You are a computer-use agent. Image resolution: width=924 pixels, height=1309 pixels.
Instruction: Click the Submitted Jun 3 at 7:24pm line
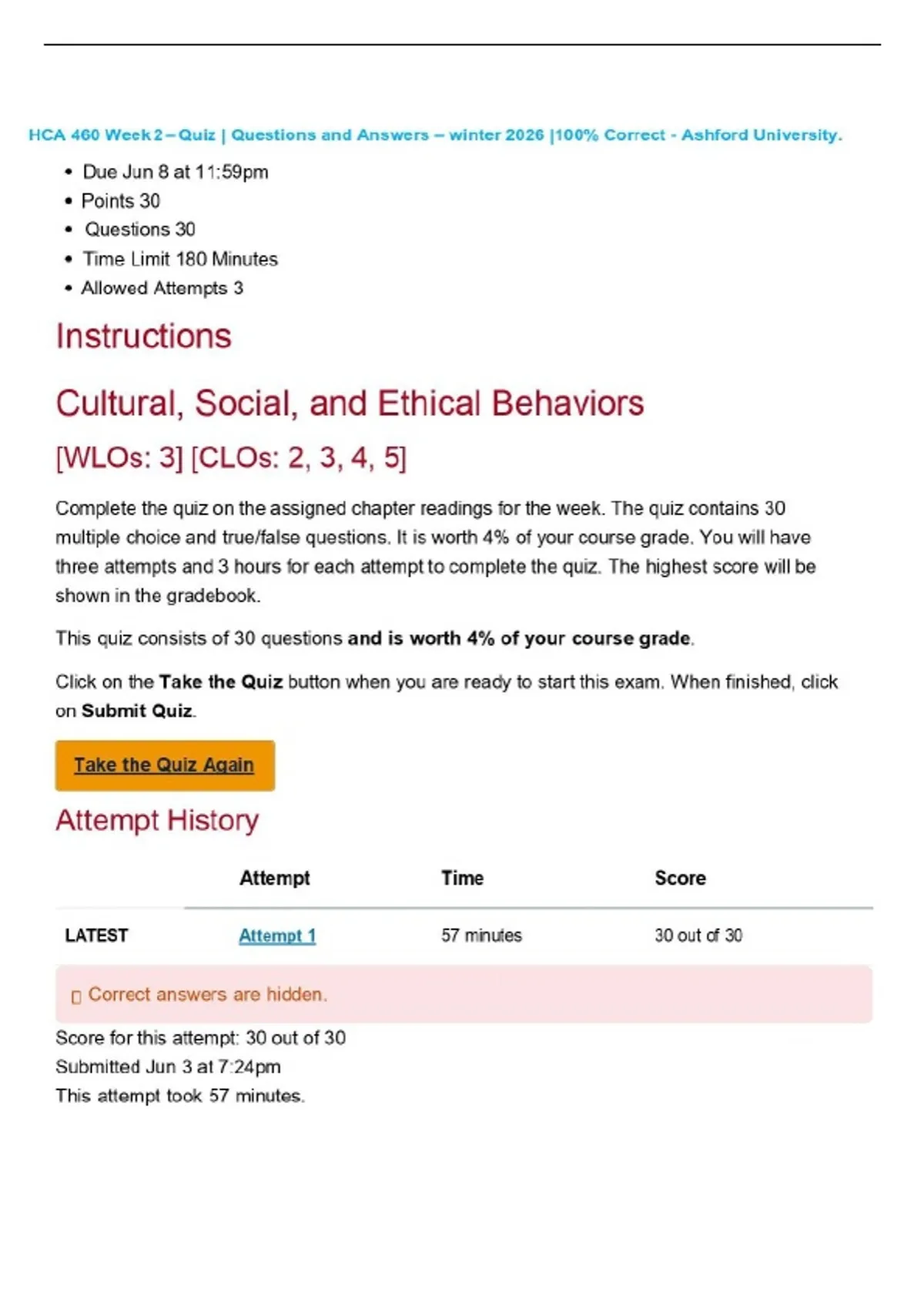(168, 1066)
